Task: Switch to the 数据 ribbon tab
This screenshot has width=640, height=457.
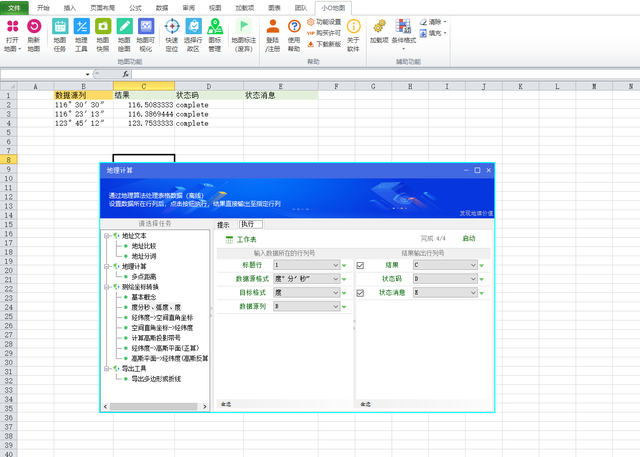Action: 162,8
